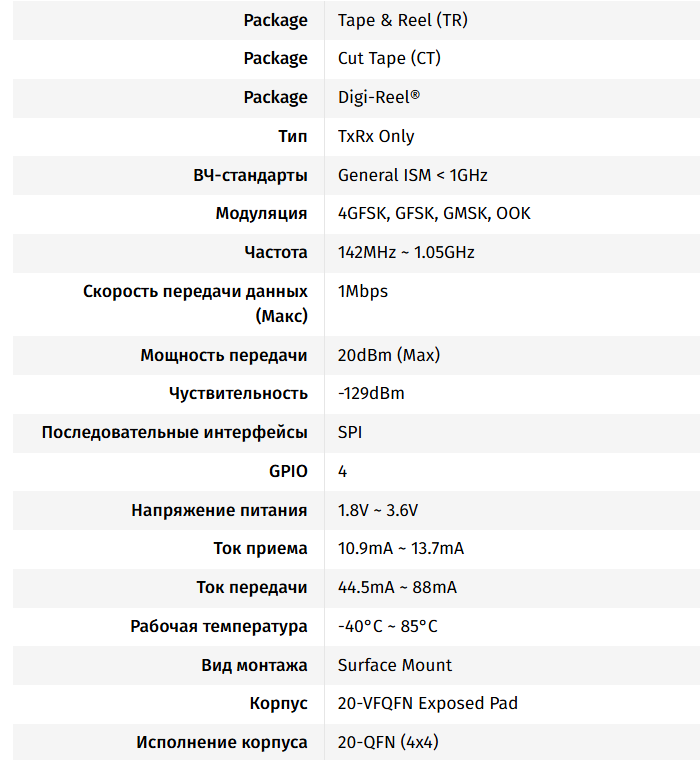The height and width of the screenshot is (760, 700).
Task: Select the 4GFSK, GFSK, GMSK, OOK text
Action: (434, 214)
